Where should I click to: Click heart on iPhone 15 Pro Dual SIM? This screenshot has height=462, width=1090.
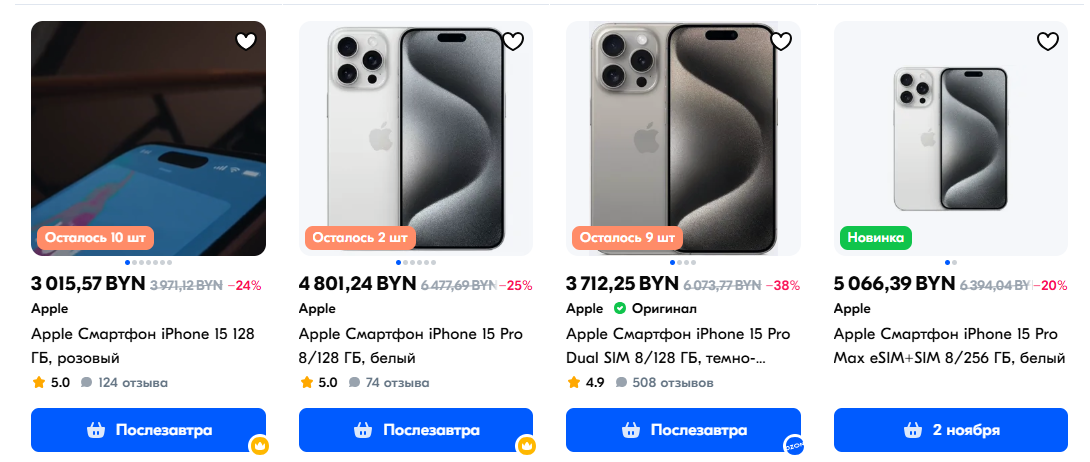[x=781, y=42]
